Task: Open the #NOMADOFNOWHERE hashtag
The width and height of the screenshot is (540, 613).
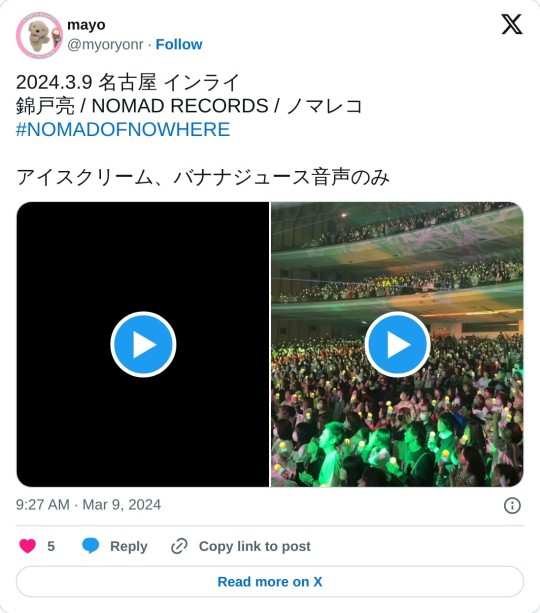Action: [x=123, y=129]
